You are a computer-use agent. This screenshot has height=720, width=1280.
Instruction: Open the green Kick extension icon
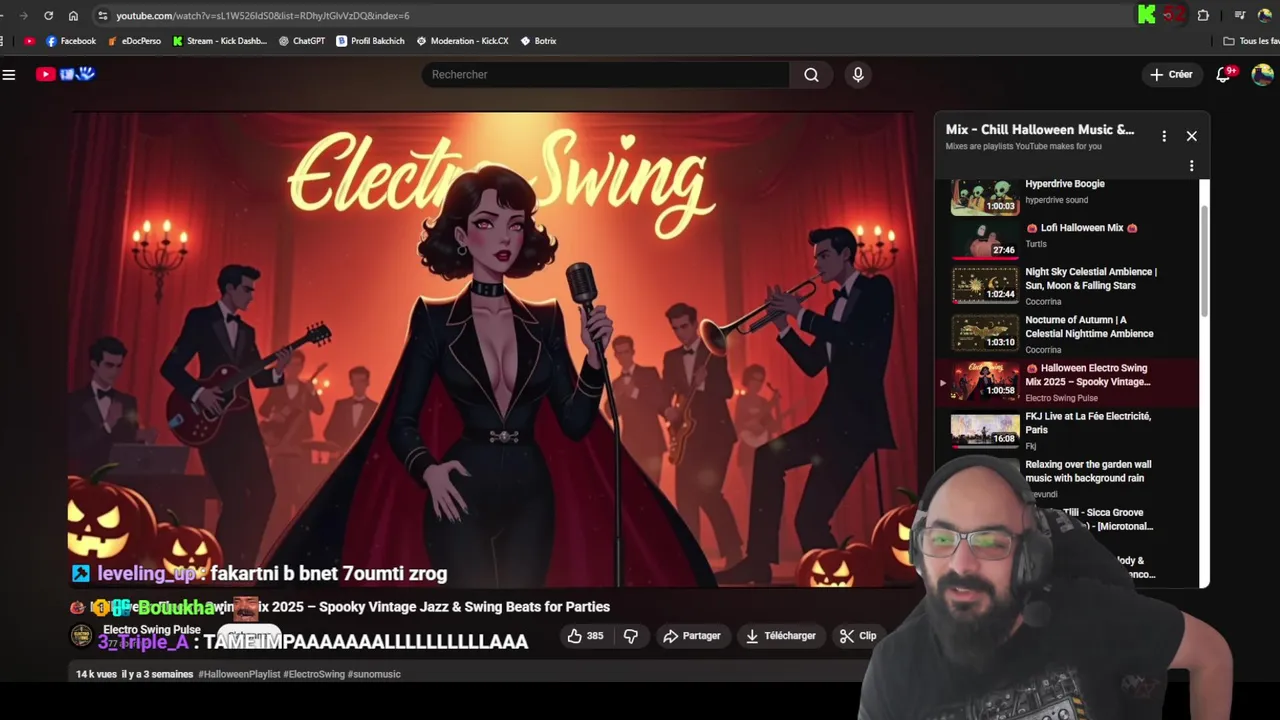[x=1147, y=15]
